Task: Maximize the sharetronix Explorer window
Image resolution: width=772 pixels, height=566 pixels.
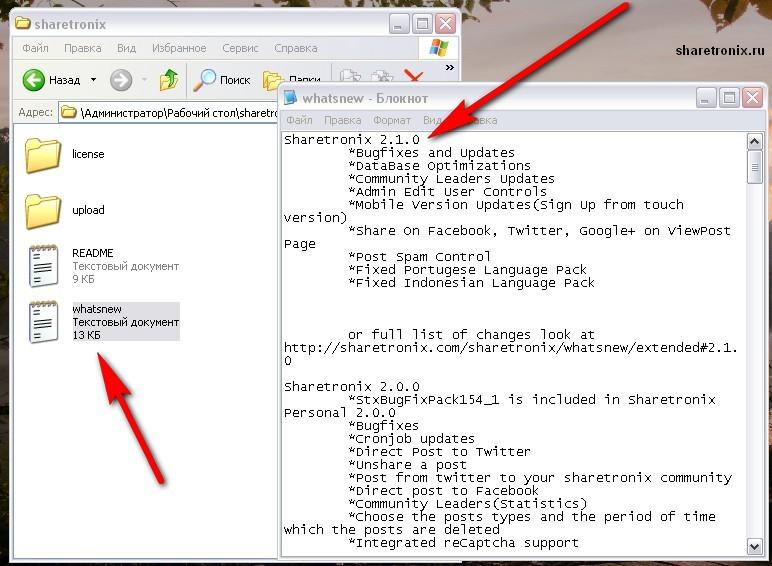Action: click(422, 24)
